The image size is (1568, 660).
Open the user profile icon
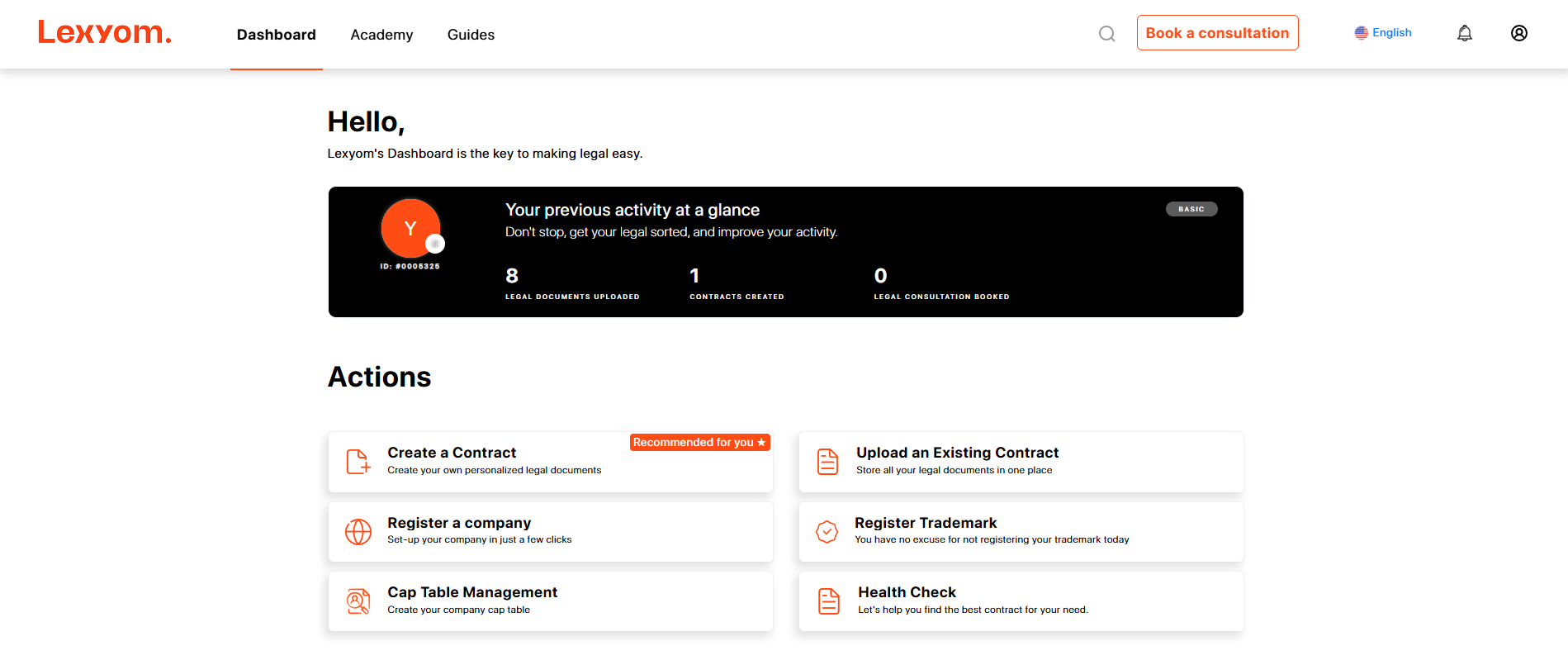(1518, 33)
